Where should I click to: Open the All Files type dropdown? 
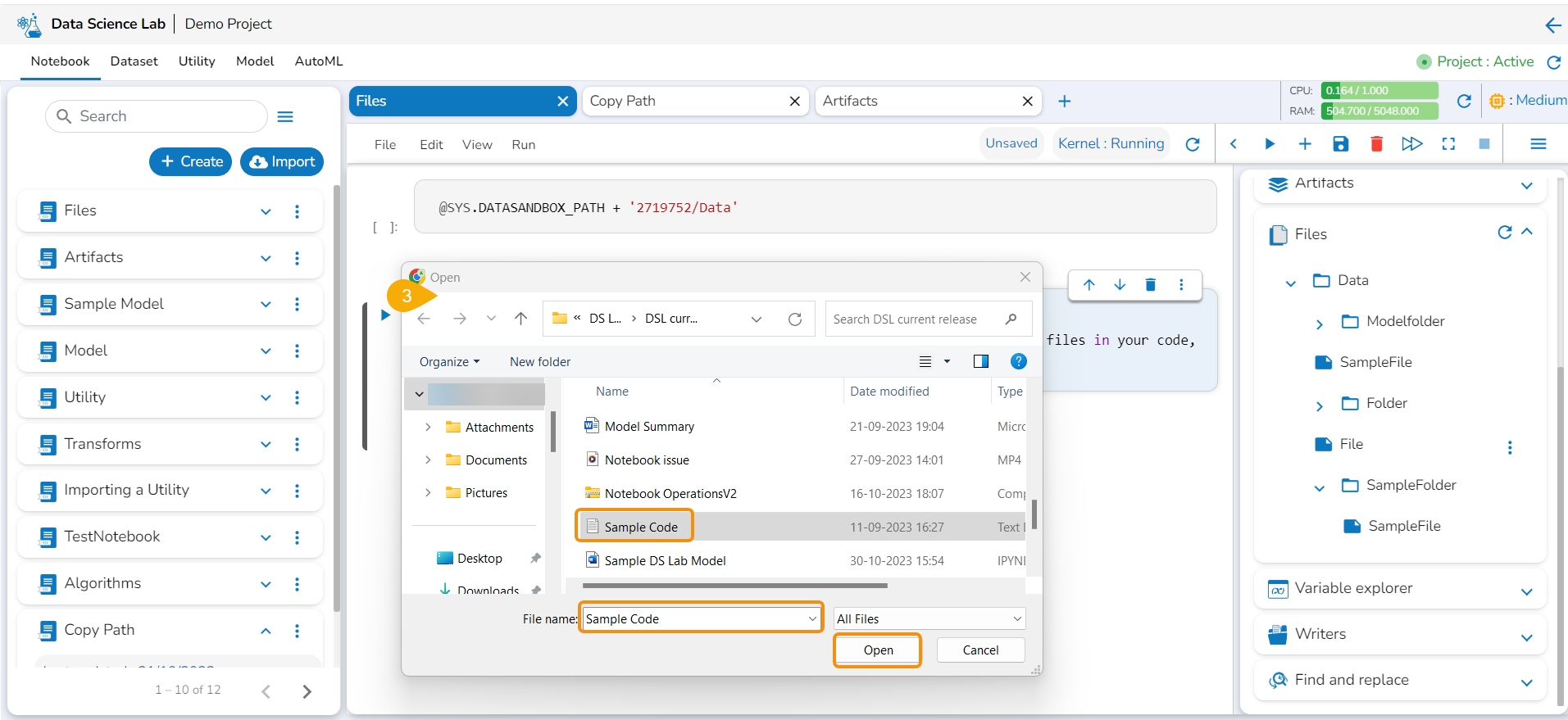point(929,619)
